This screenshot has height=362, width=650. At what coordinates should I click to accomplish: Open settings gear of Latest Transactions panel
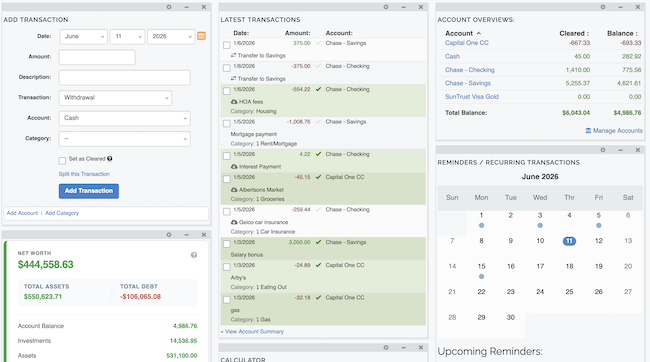click(x=386, y=7)
